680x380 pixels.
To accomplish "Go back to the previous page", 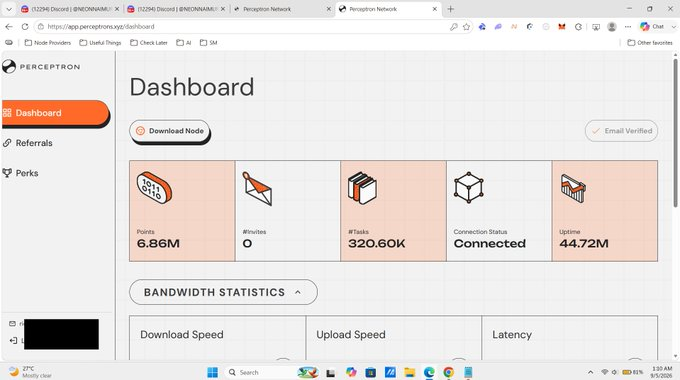I will pyautogui.click(x=9, y=27).
